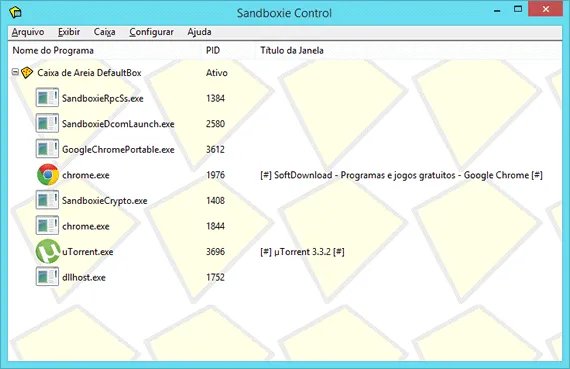Open the Exibir menu
Screen dimensions: 570x369
coord(69,32)
